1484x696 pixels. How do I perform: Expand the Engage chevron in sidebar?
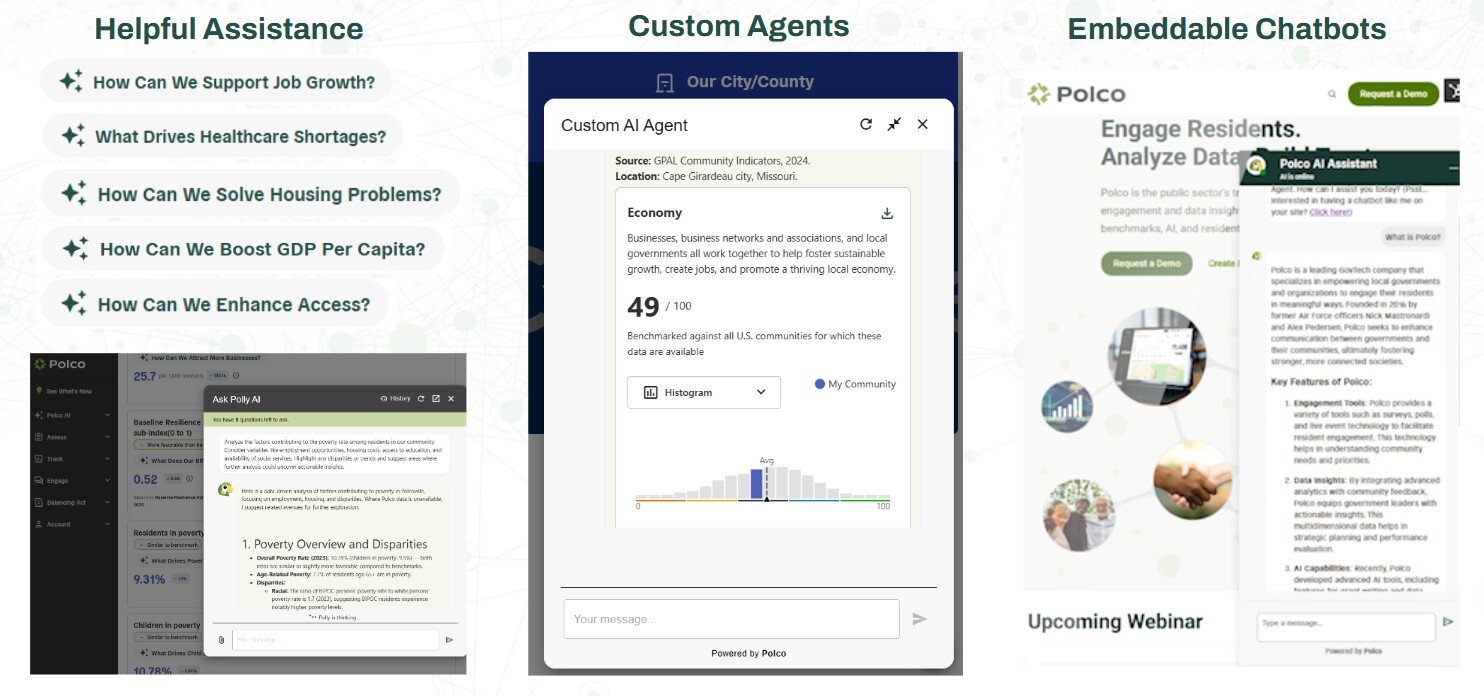(x=108, y=481)
